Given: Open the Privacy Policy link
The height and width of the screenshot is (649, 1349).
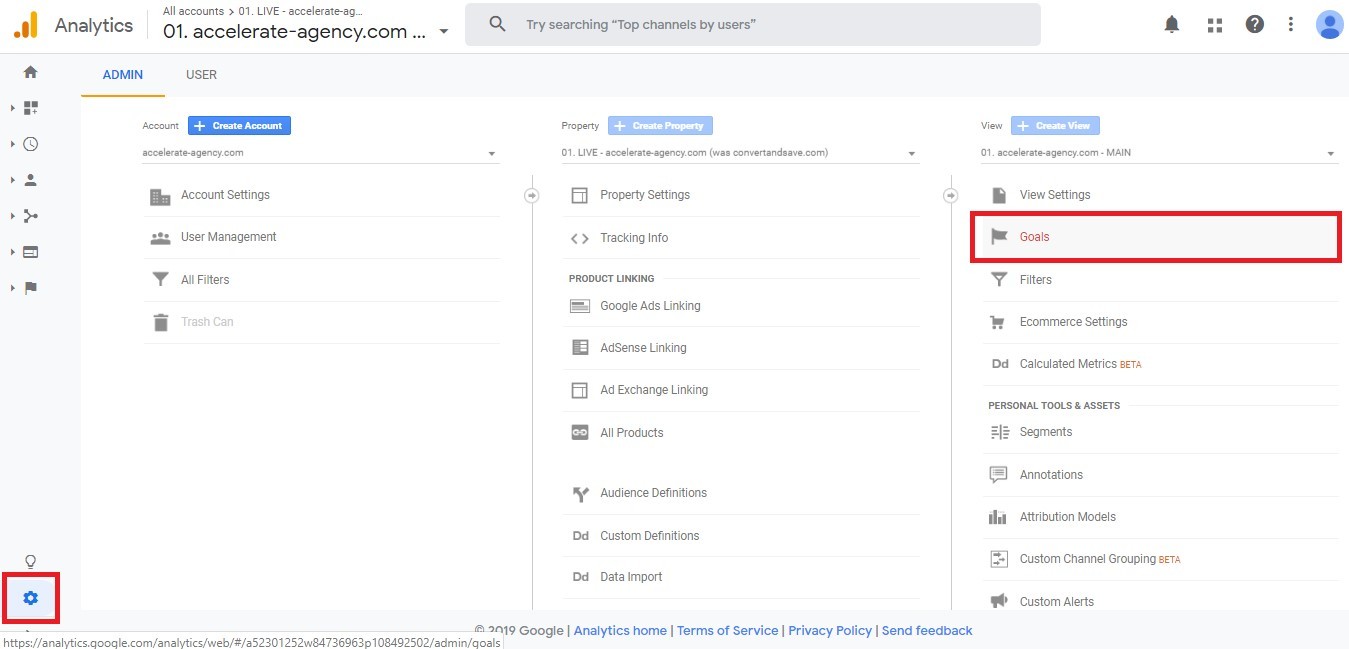Looking at the screenshot, I should (830, 631).
